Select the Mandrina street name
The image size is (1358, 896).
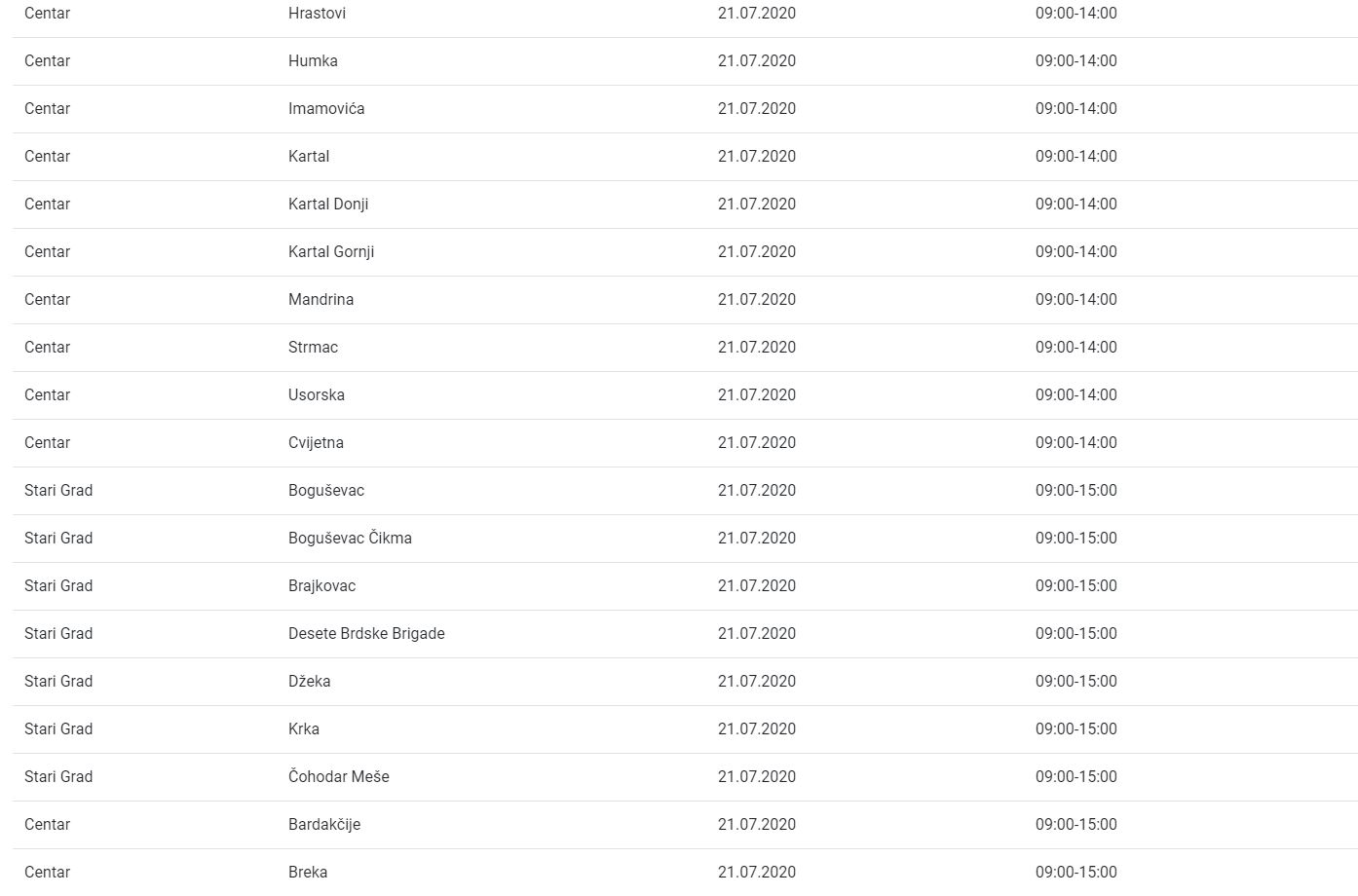[x=321, y=300]
